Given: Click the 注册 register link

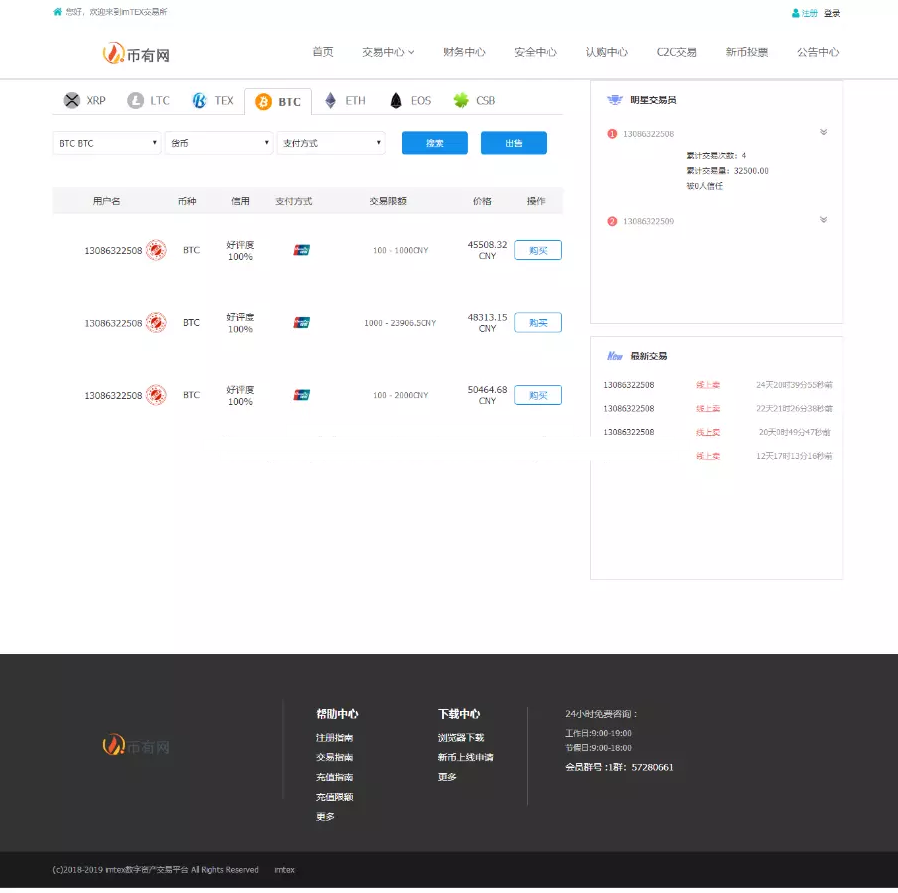Looking at the screenshot, I should pos(809,13).
